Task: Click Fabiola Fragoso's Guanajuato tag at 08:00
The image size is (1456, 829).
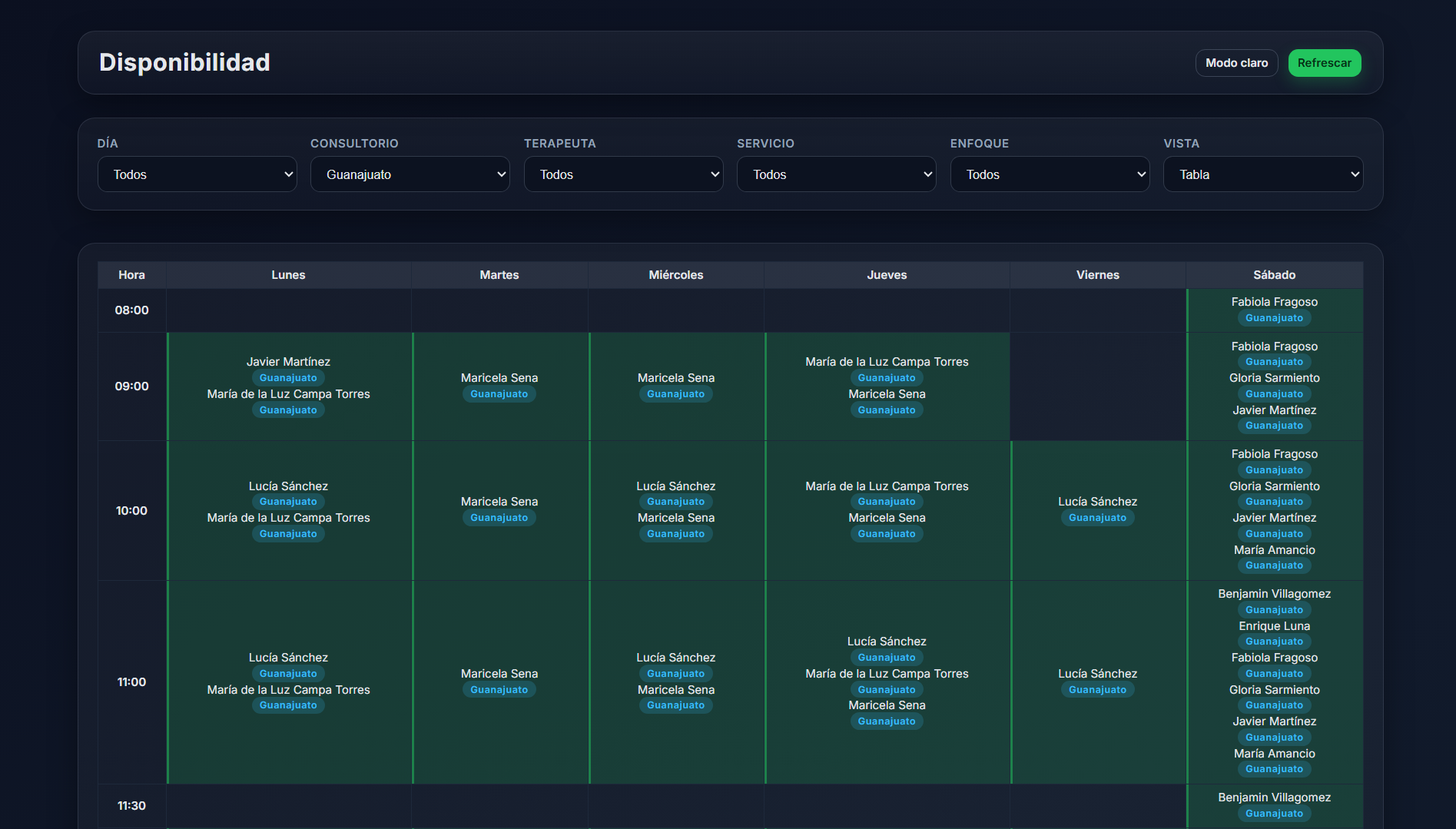Action: pos(1274,318)
